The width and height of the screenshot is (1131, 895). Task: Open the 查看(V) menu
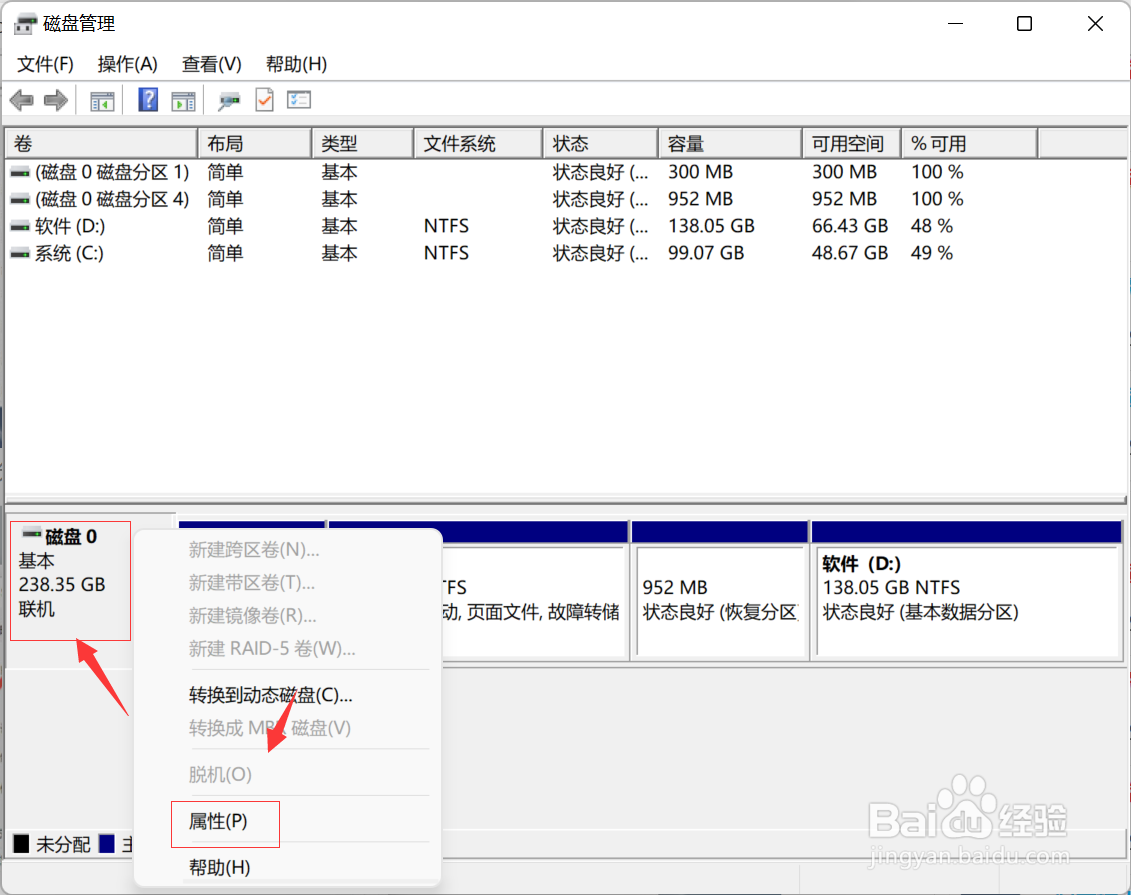(x=209, y=63)
